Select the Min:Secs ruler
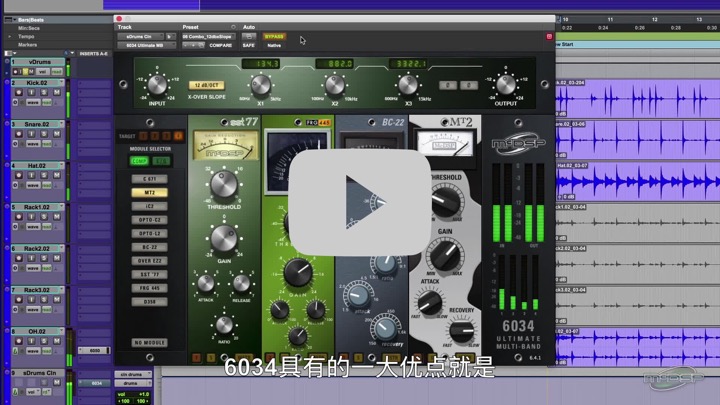 (x=28, y=28)
